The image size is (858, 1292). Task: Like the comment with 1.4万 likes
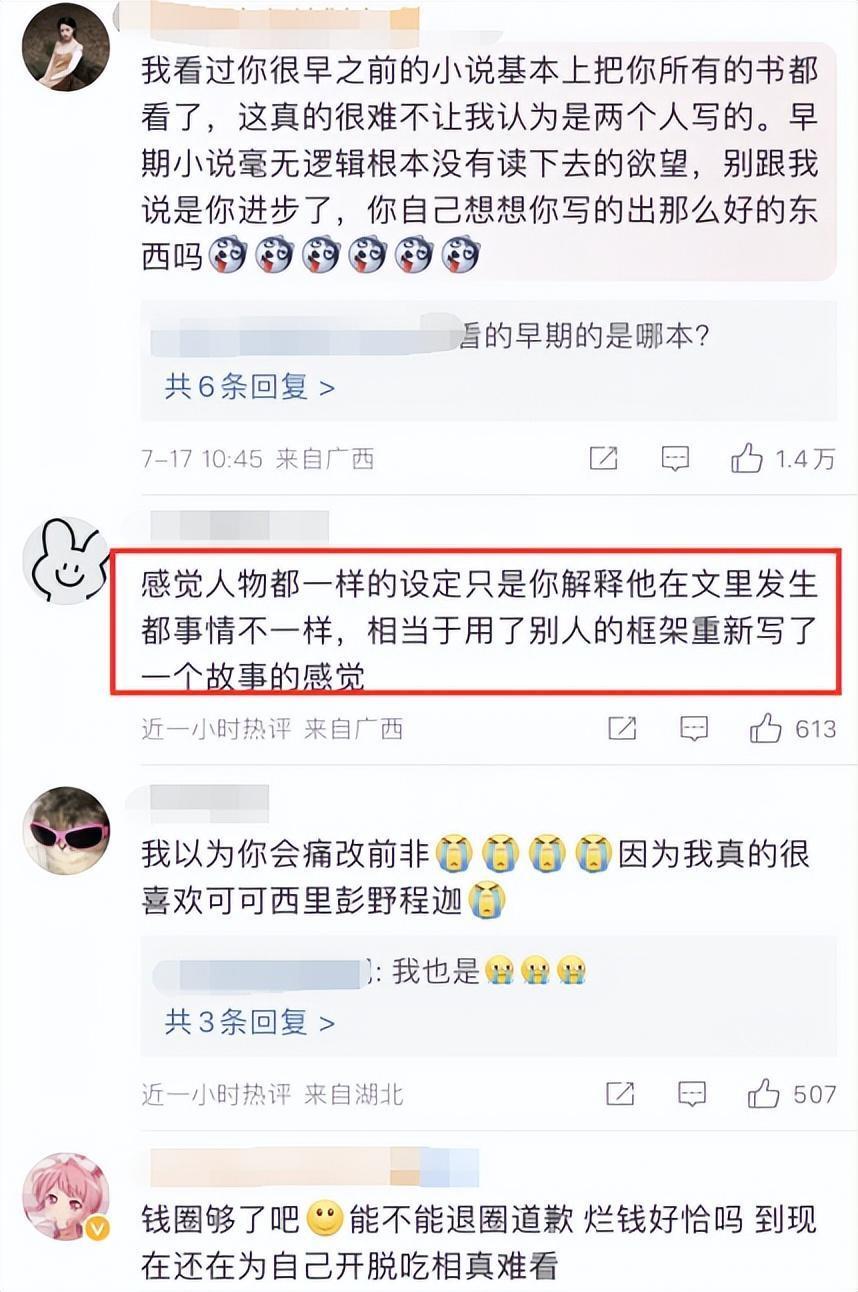click(x=782, y=459)
